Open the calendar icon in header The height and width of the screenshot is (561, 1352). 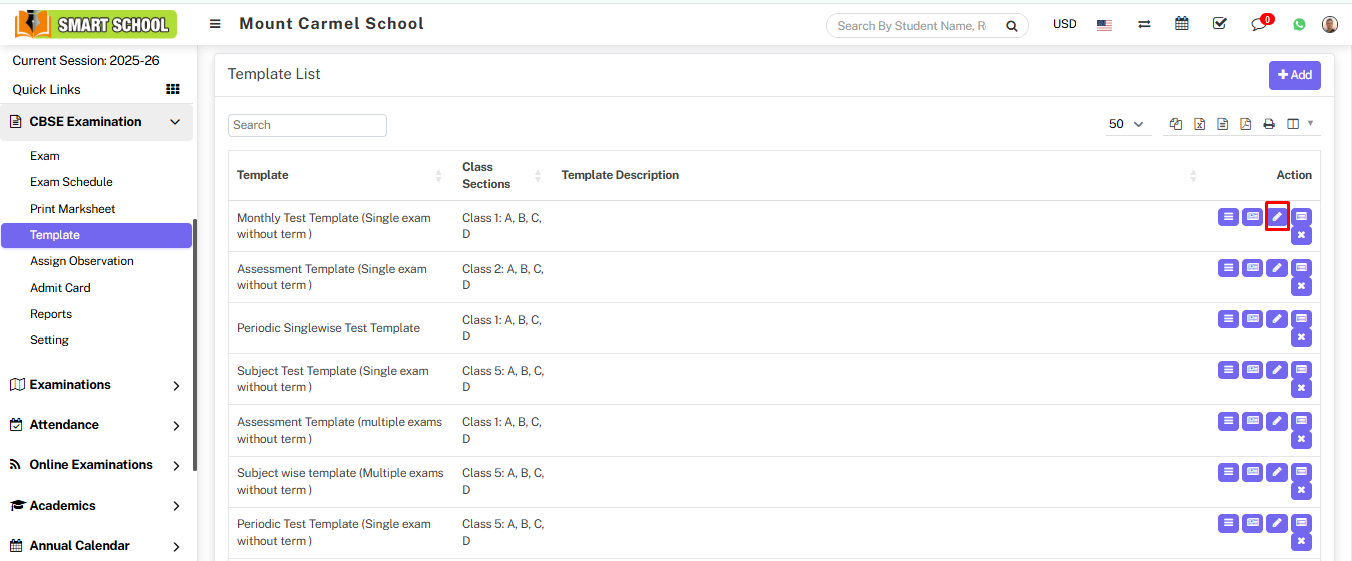coord(1182,24)
